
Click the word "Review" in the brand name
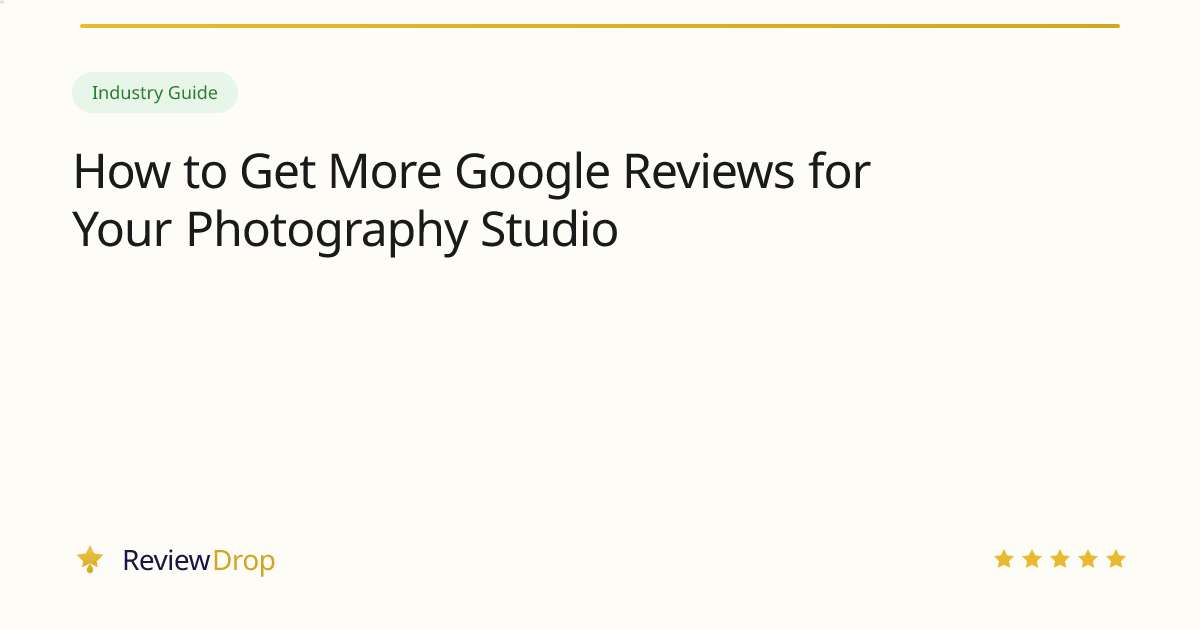(x=166, y=561)
